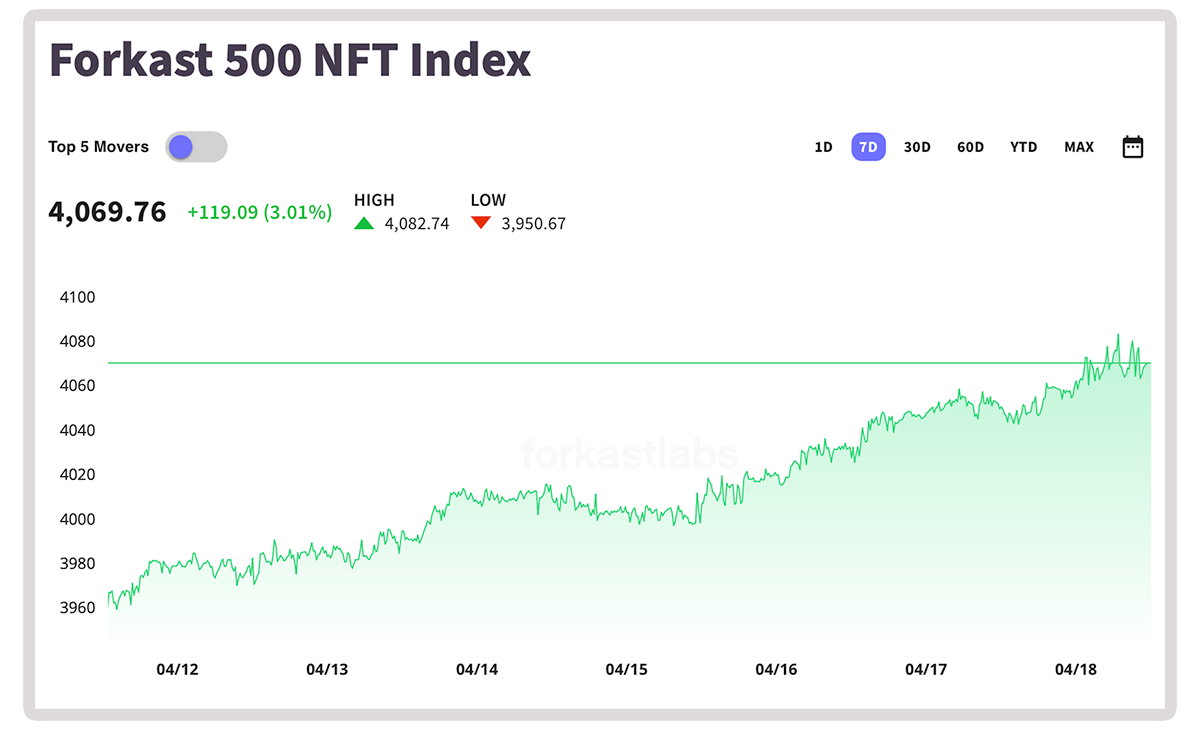The image size is (1200, 730).
Task: Show year-to-date with YTD
Action: (1023, 147)
